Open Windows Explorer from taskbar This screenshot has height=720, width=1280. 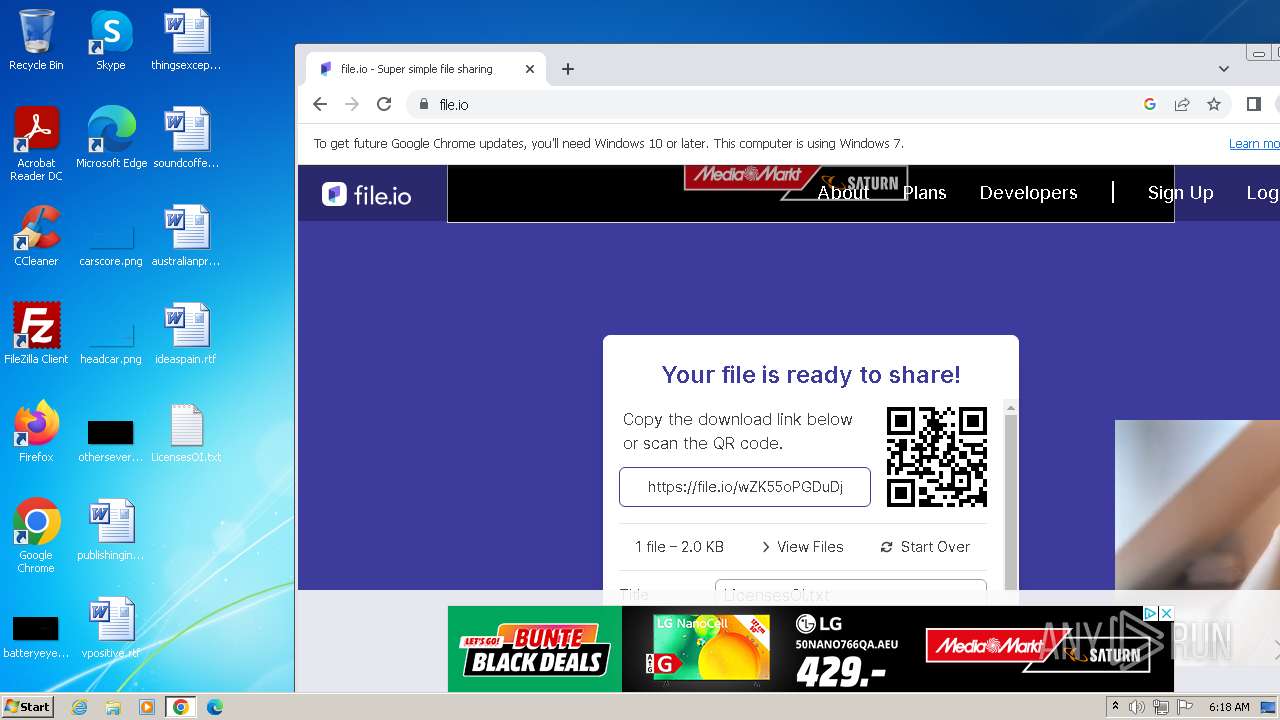click(113, 707)
